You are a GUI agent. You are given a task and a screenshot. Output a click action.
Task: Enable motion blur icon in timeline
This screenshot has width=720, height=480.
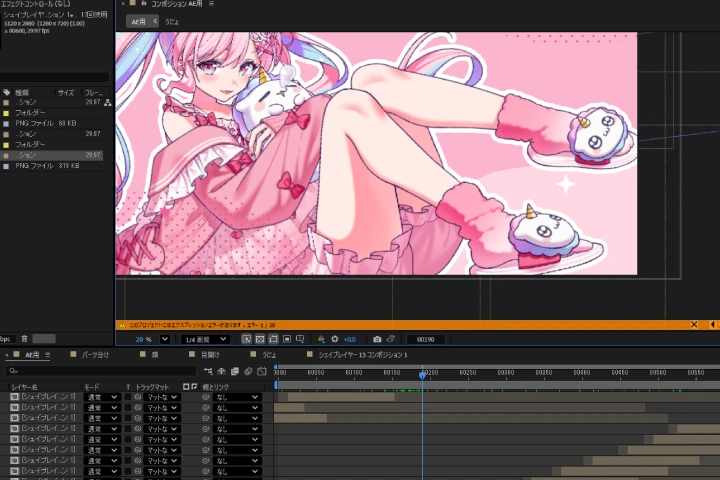click(x=248, y=371)
